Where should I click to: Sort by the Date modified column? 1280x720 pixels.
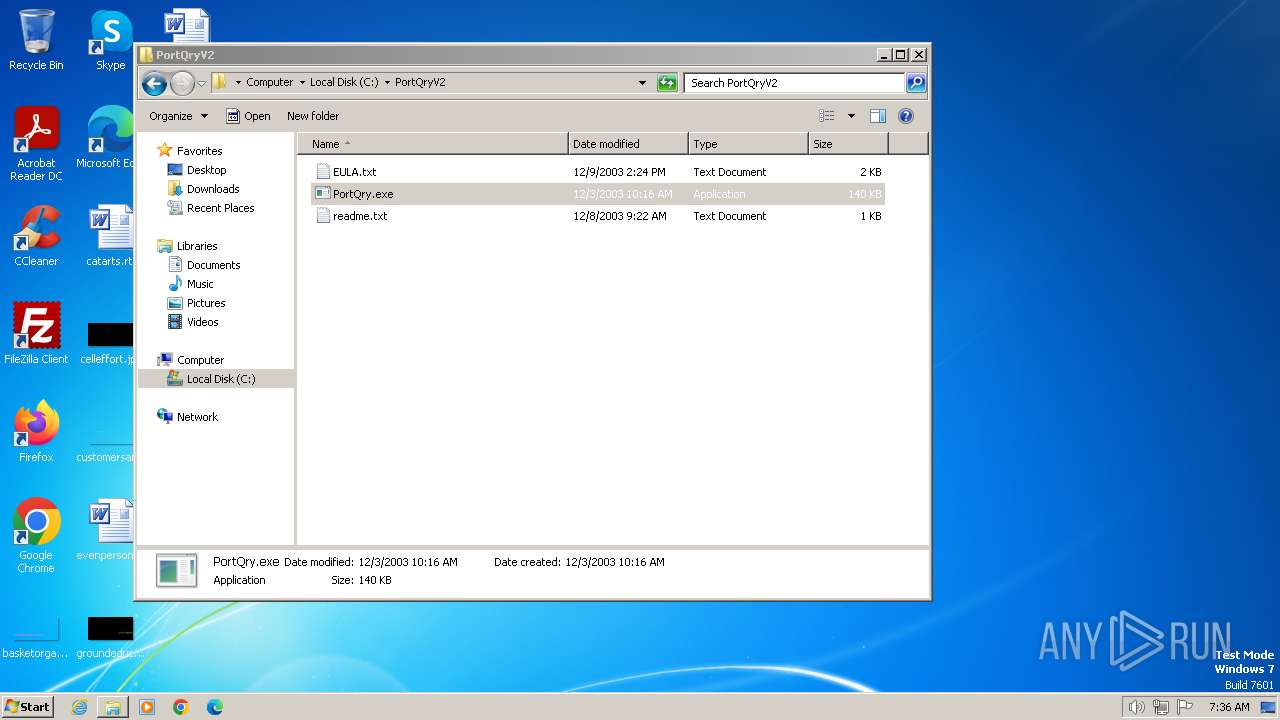pyautogui.click(x=628, y=144)
